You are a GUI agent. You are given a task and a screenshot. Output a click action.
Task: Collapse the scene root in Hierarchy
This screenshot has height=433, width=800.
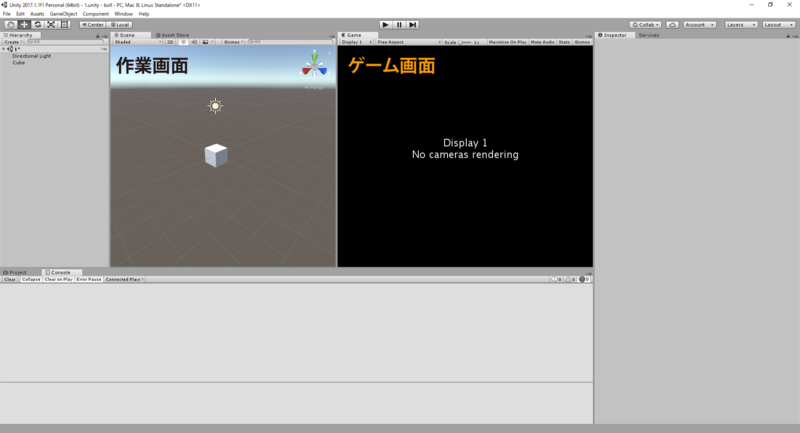click(4, 49)
